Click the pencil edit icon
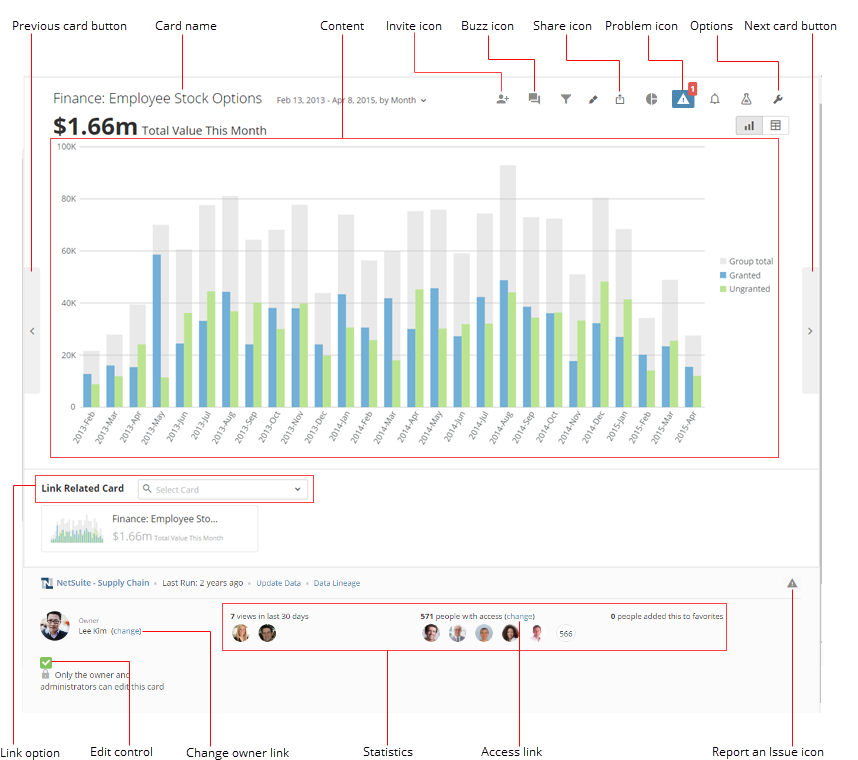This screenshot has width=858, height=760. (593, 99)
